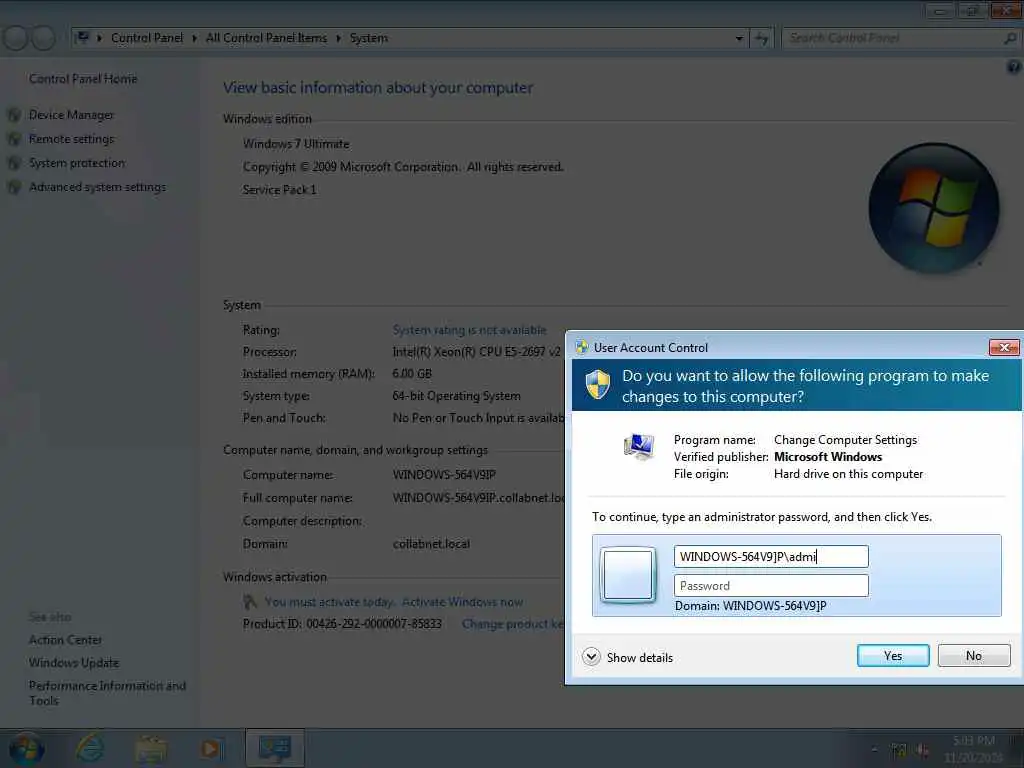The width and height of the screenshot is (1024, 768).
Task: Click the network icon in system tray
Action: [899, 750]
